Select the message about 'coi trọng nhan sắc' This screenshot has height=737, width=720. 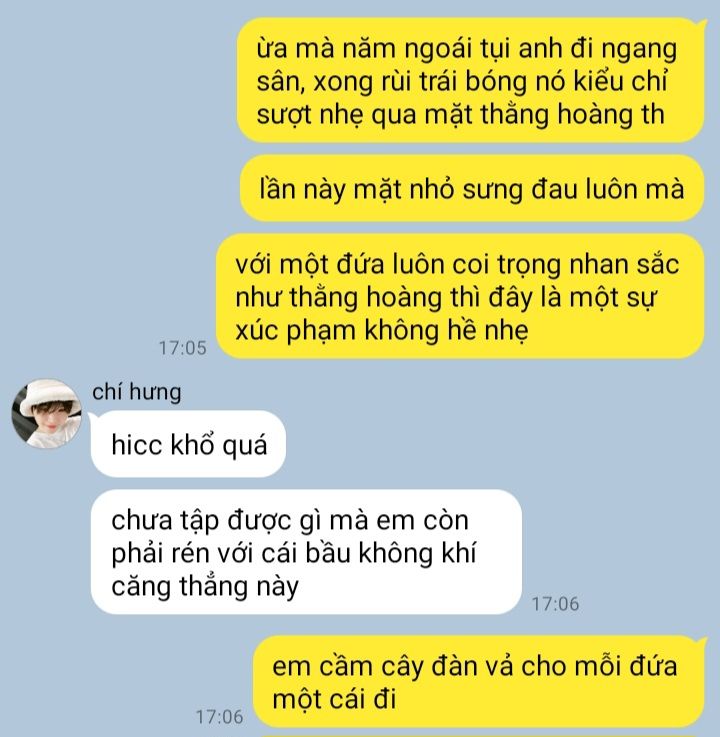click(460, 296)
